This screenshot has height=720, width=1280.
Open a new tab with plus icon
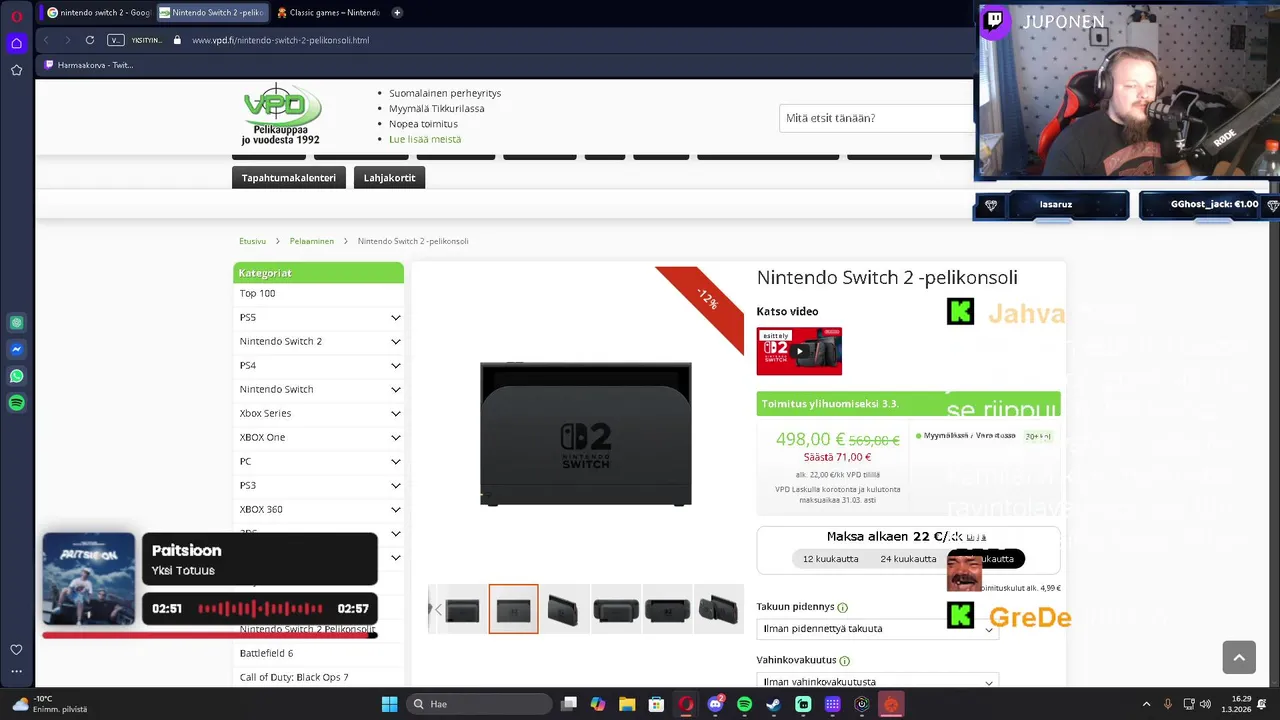(x=397, y=13)
